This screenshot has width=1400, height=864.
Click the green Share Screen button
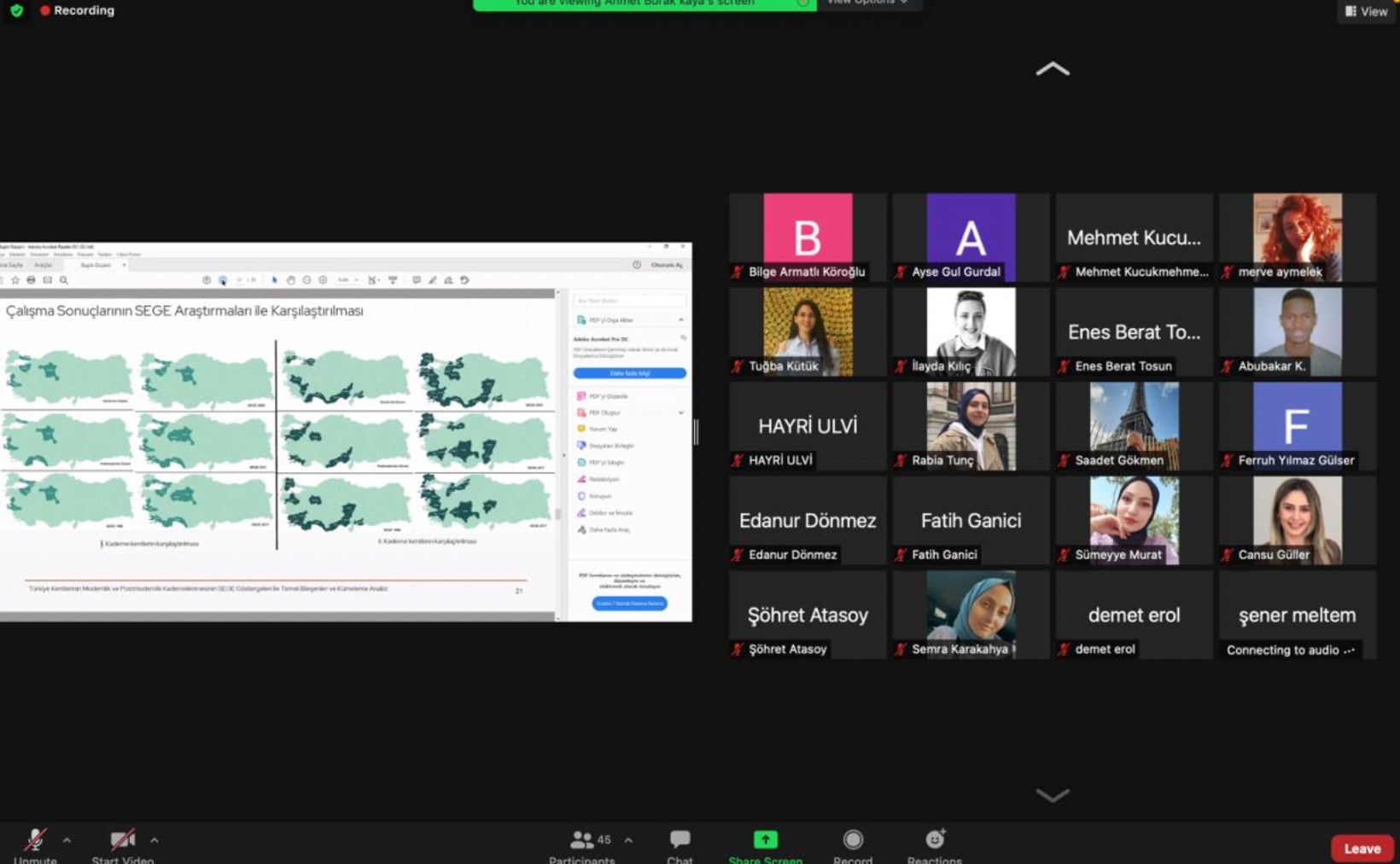click(765, 846)
